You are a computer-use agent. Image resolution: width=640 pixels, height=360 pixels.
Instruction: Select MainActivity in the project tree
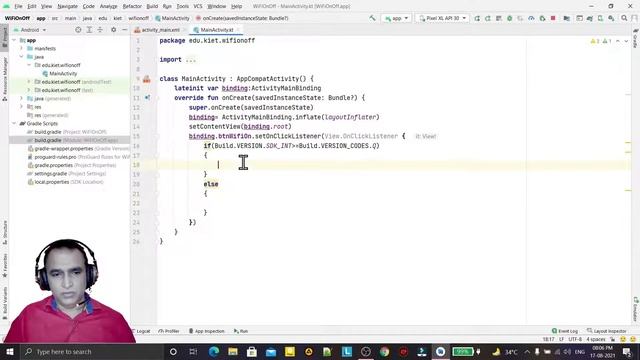click(63, 73)
